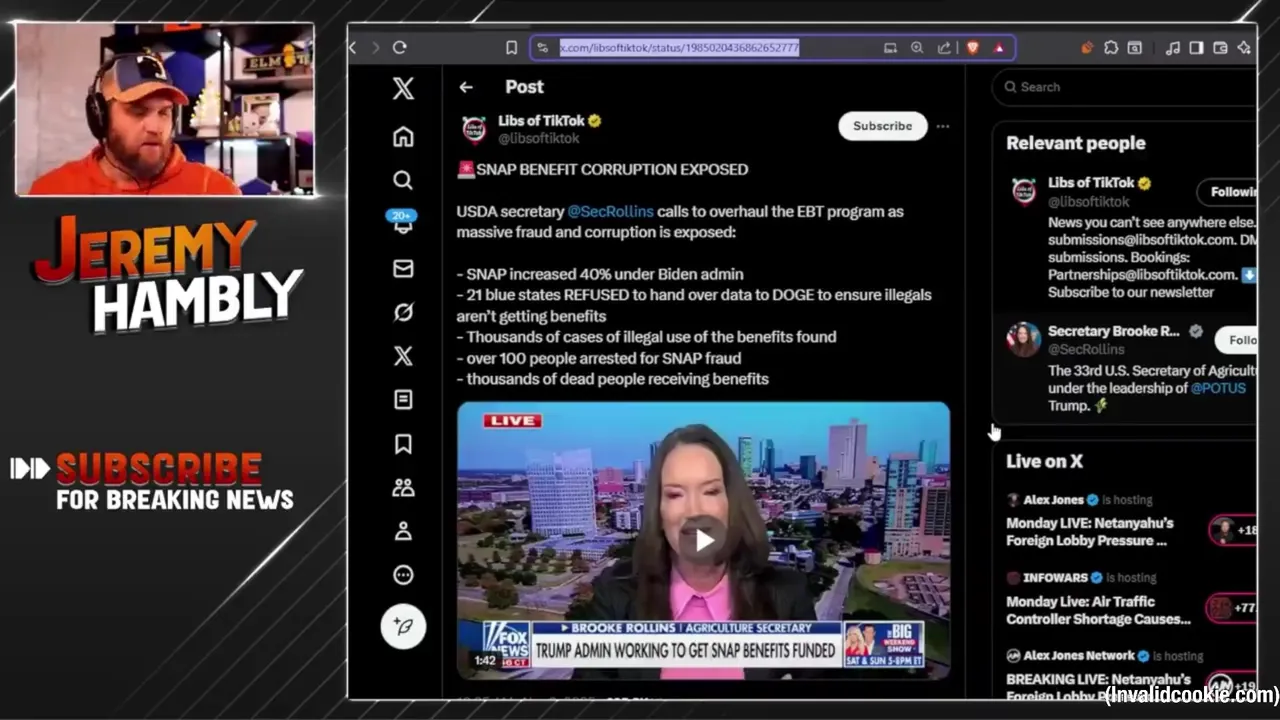Open @SecRollins handle in Relevant people
Viewport: 1280px width, 720px height.
tap(1086, 349)
